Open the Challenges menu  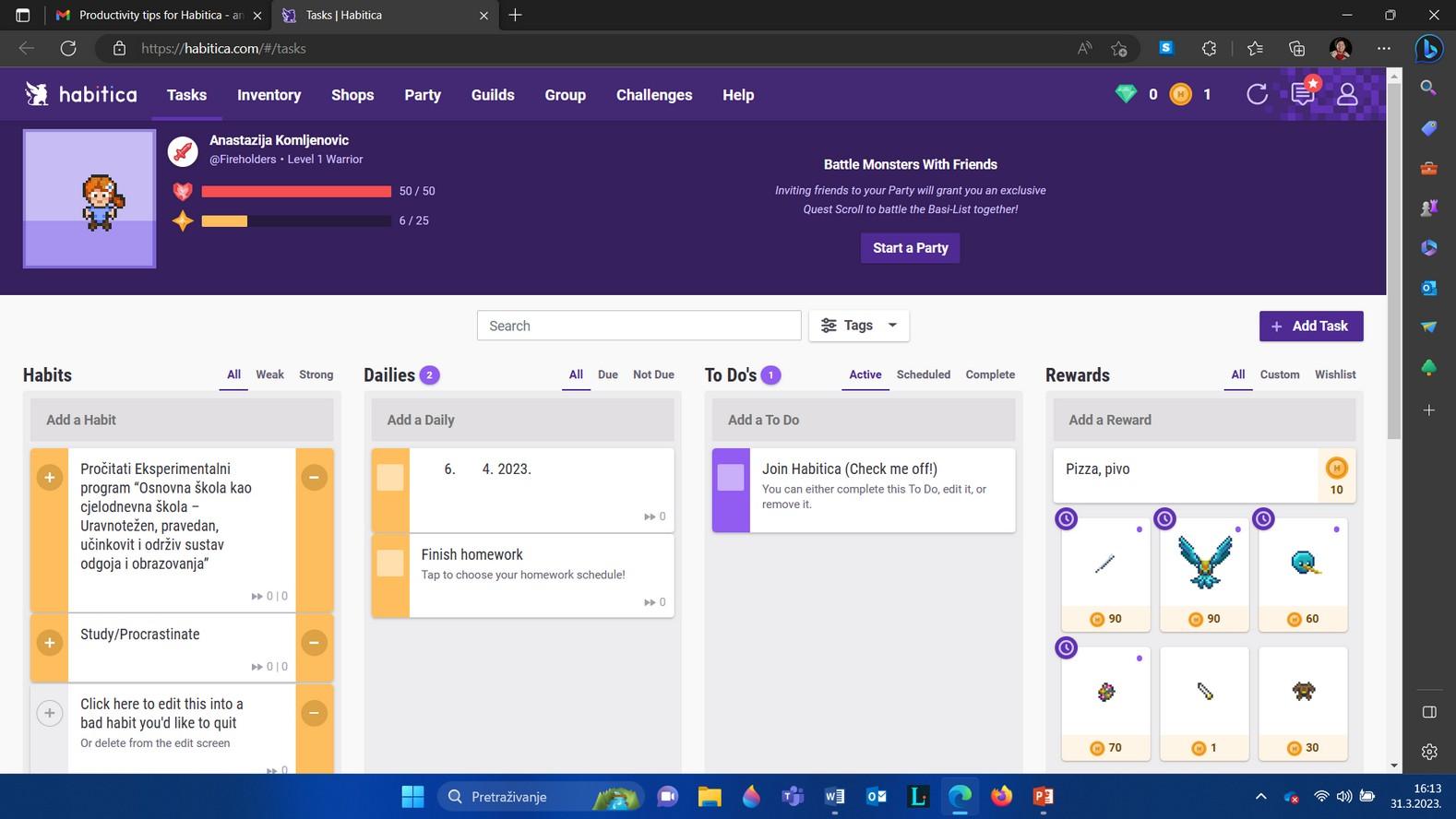click(x=654, y=95)
